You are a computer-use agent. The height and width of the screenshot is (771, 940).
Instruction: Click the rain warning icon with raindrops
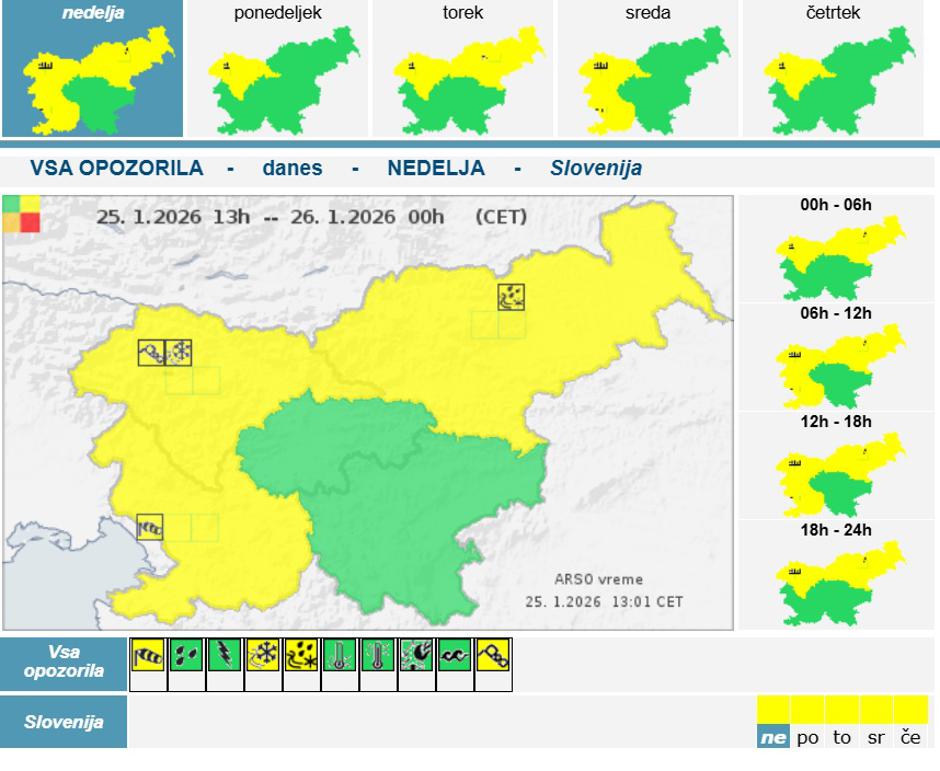pyautogui.click(x=186, y=655)
